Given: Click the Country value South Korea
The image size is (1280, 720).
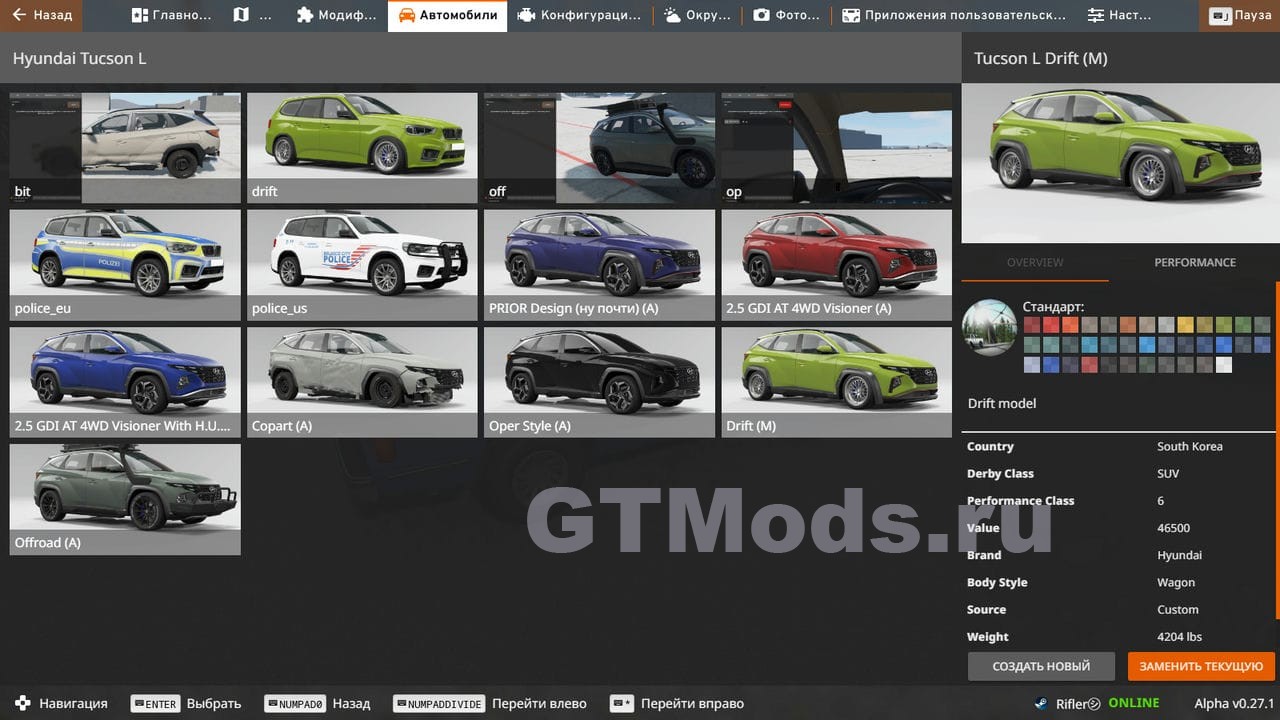Looking at the screenshot, I should 1190,446.
